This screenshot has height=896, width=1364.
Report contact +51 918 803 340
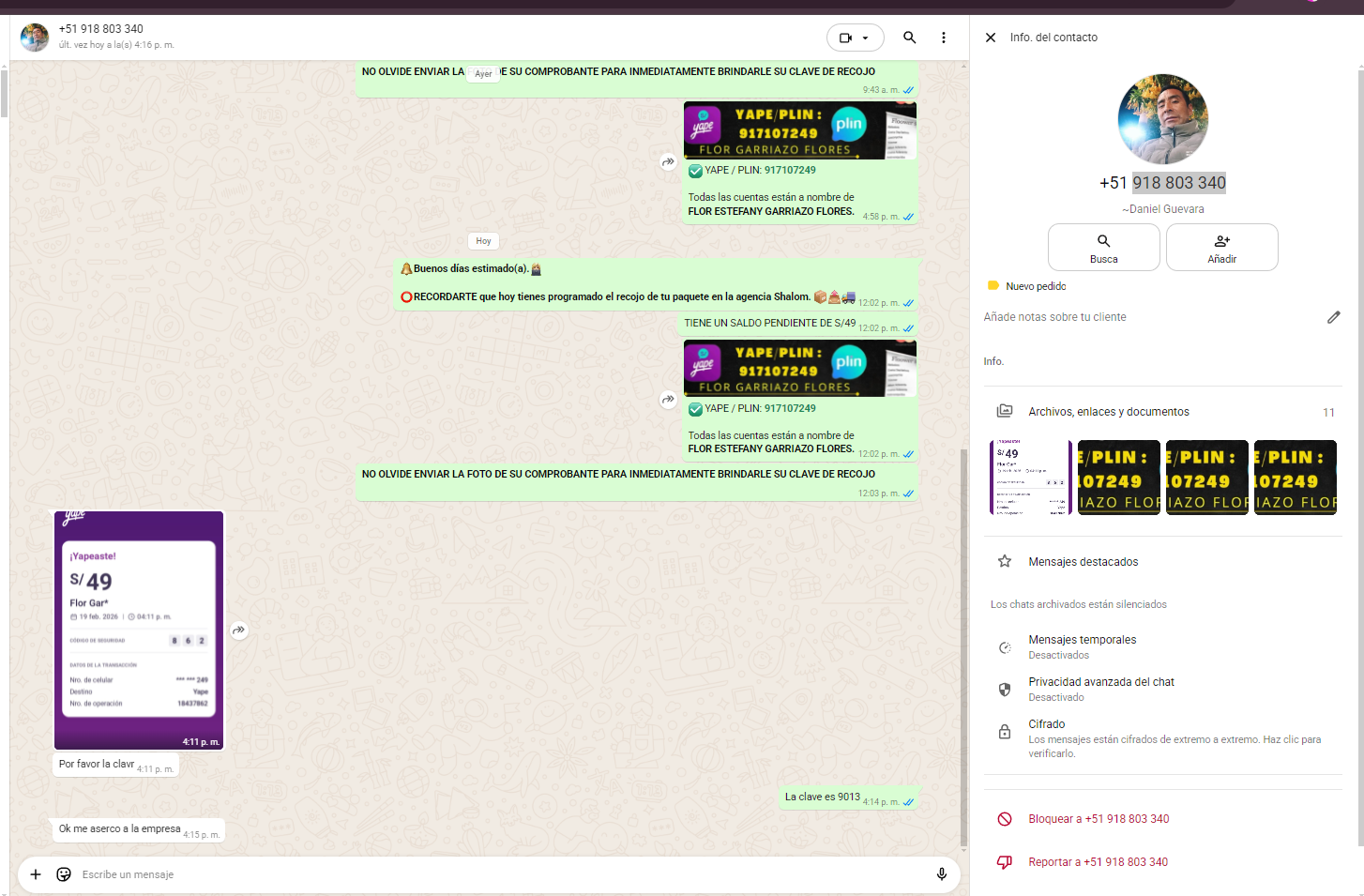1098,862
